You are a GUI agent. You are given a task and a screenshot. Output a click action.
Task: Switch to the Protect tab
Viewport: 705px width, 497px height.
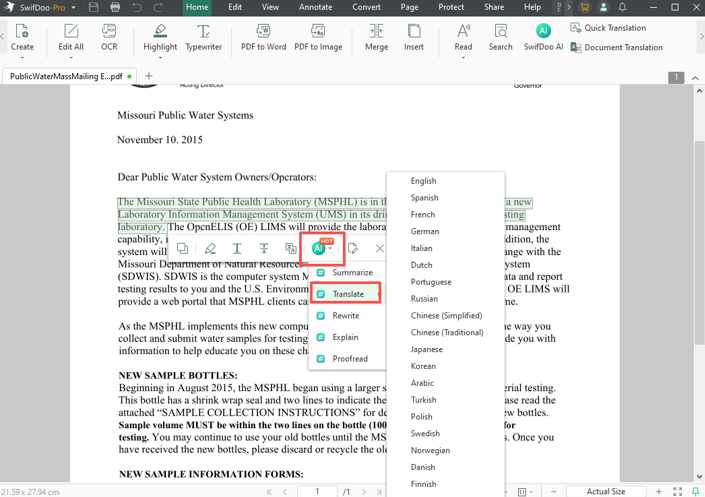pyautogui.click(x=451, y=7)
